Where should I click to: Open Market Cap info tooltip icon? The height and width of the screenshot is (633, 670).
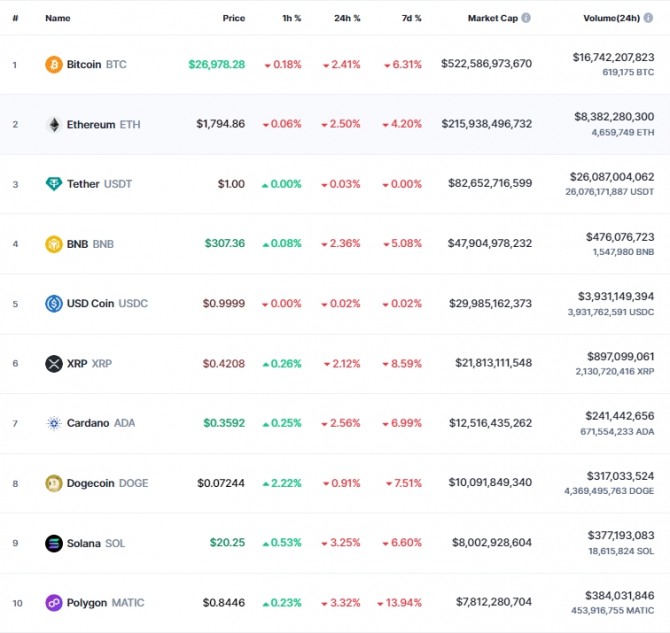[x=526, y=18]
